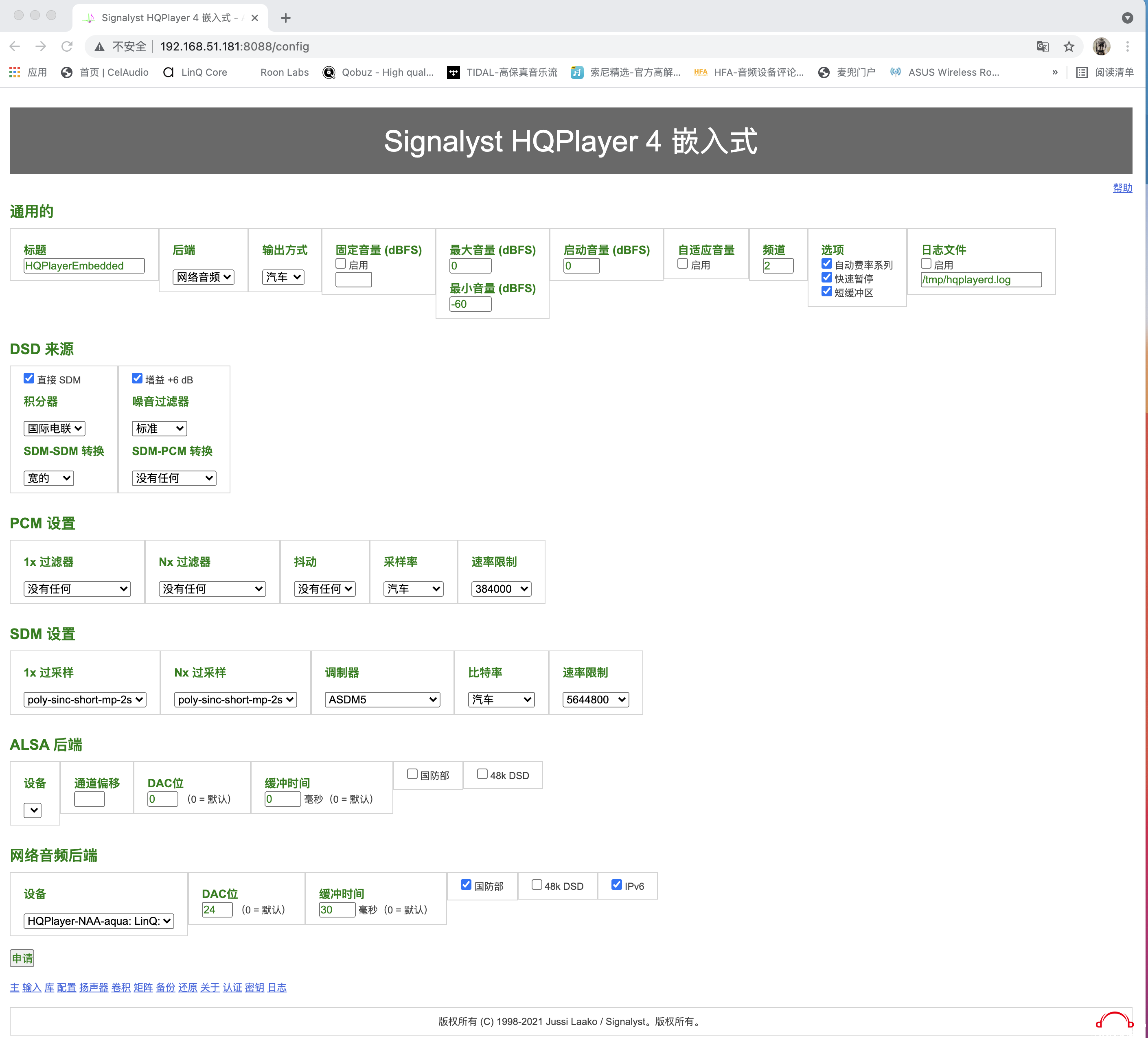Viewport: 1148px width, 1038px height.
Task: Open the integrator (积分器) dropdown
Action: [x=54, y=429]
